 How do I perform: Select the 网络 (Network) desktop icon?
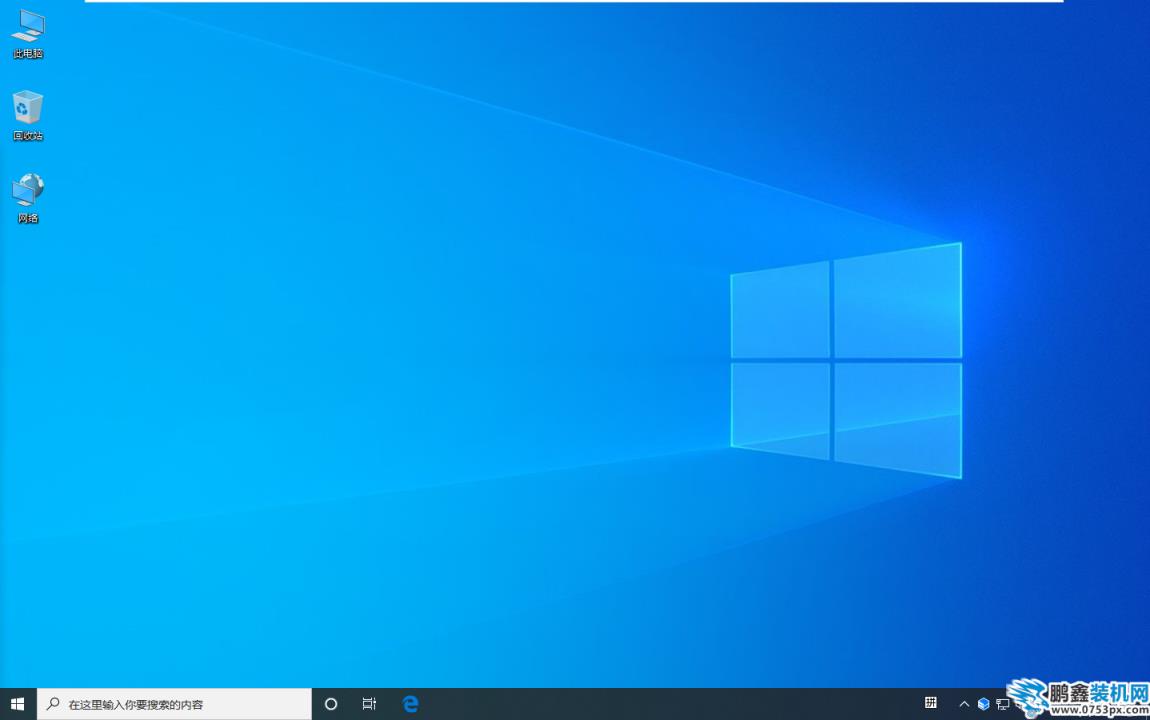coord(28,198)
